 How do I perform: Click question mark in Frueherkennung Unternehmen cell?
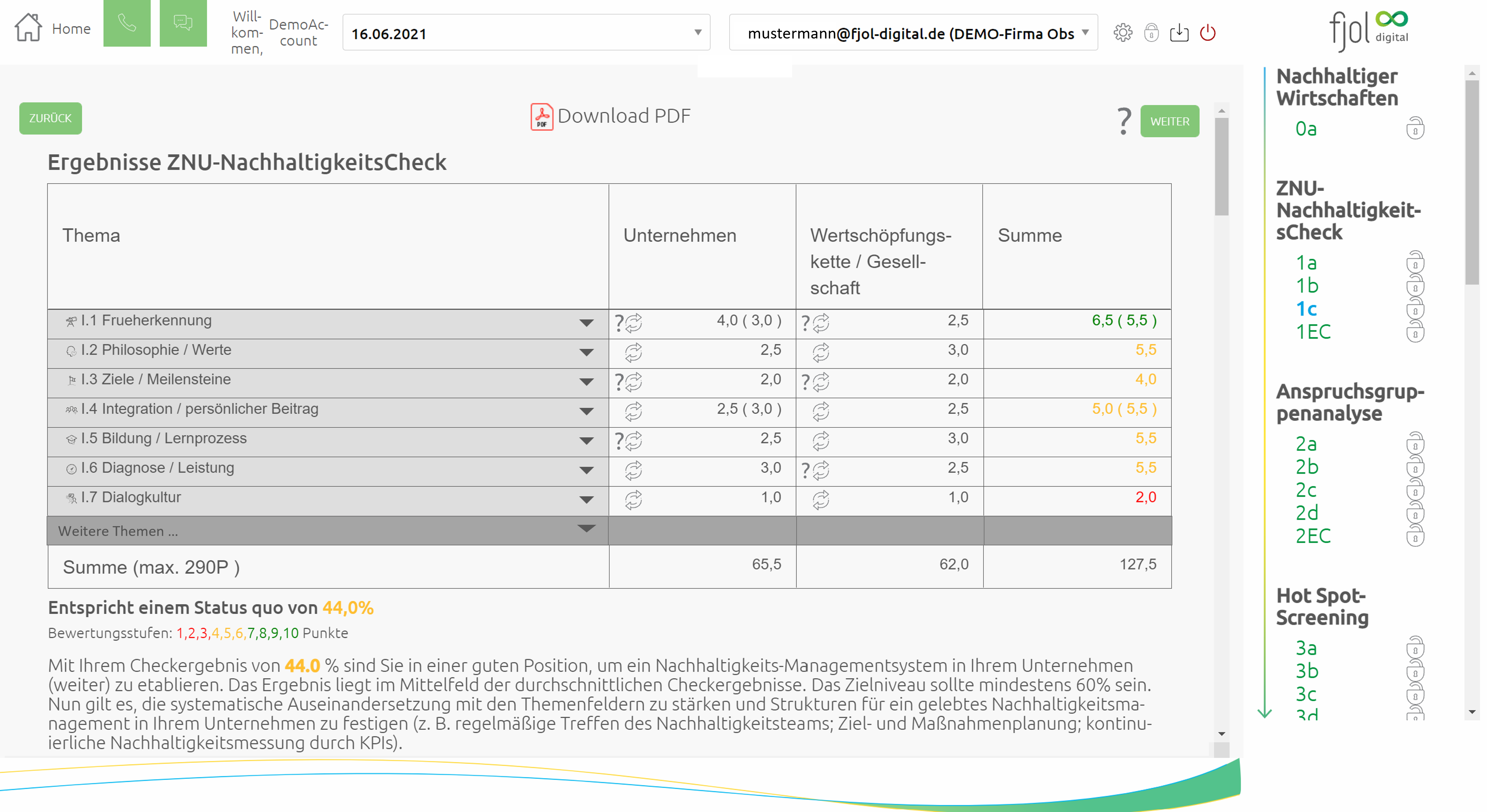click(619, 323)
